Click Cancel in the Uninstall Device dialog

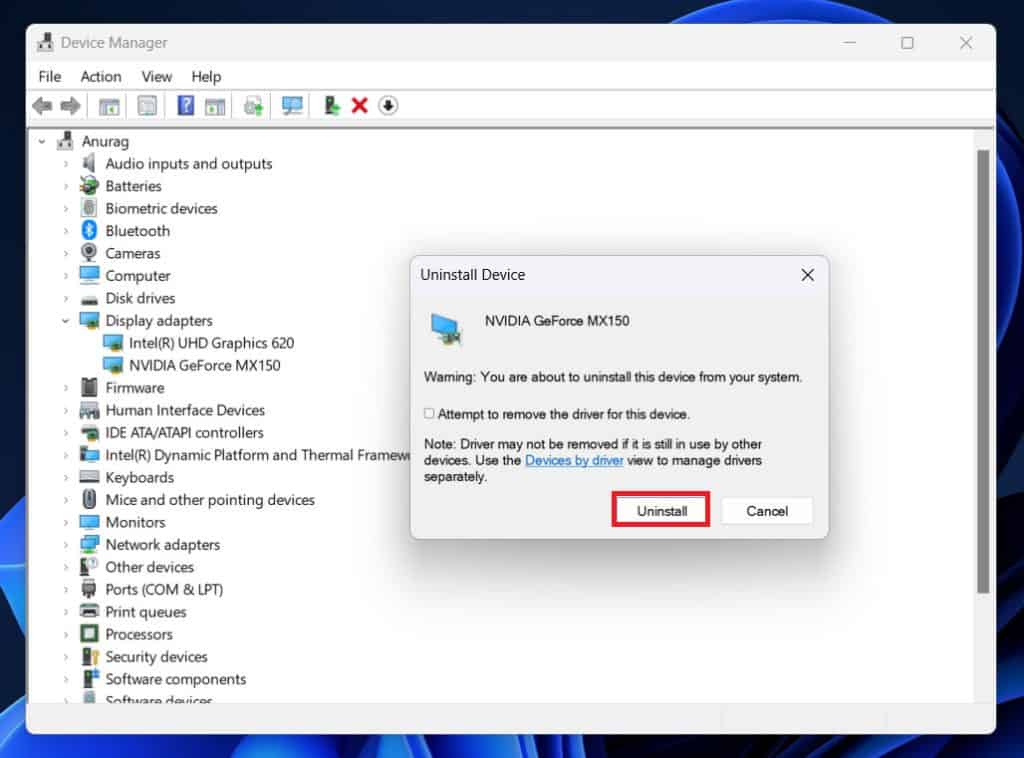[767, 510]
